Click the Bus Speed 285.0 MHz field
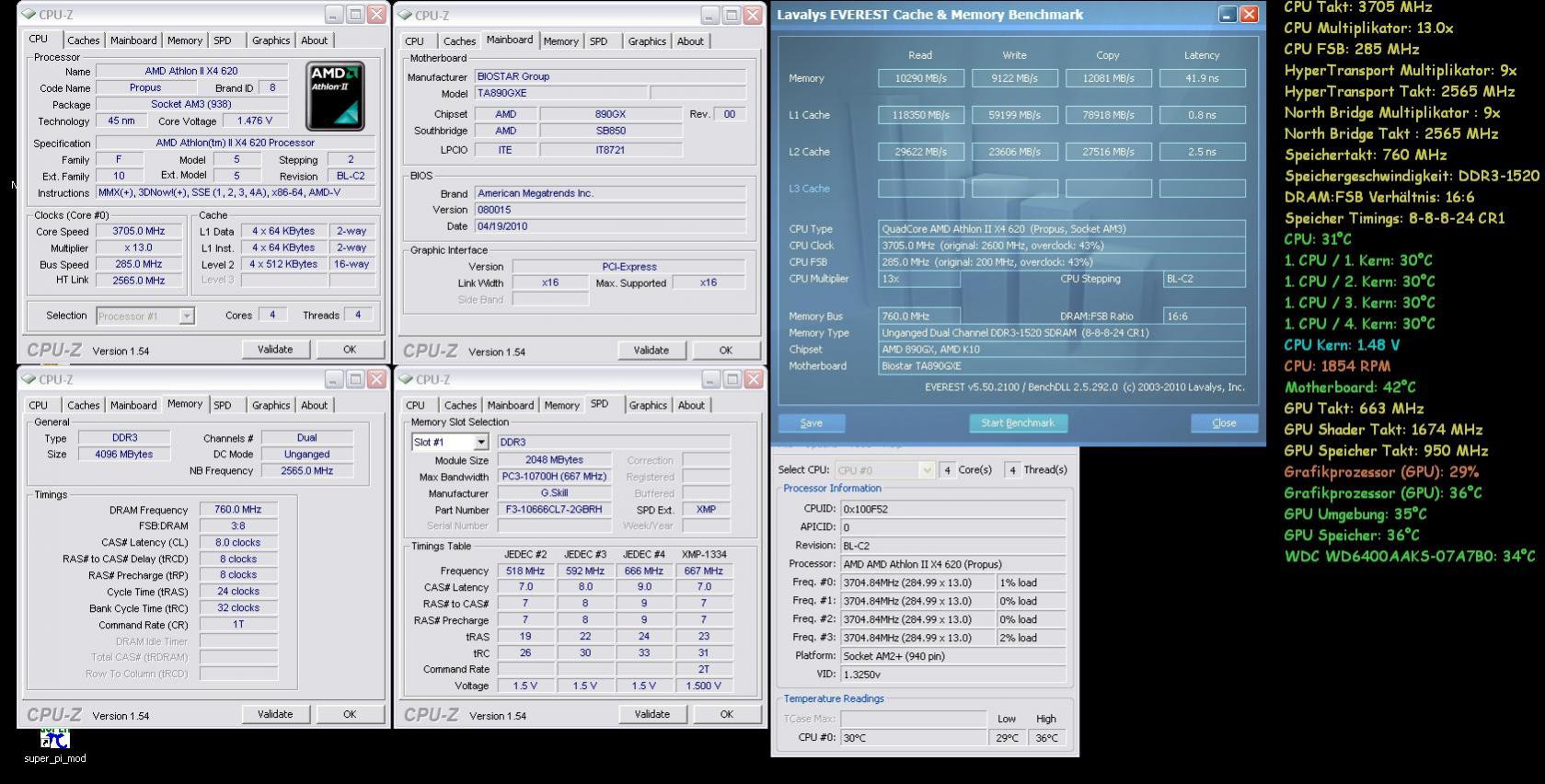1545x784 pixels. [x=140, y=264]
